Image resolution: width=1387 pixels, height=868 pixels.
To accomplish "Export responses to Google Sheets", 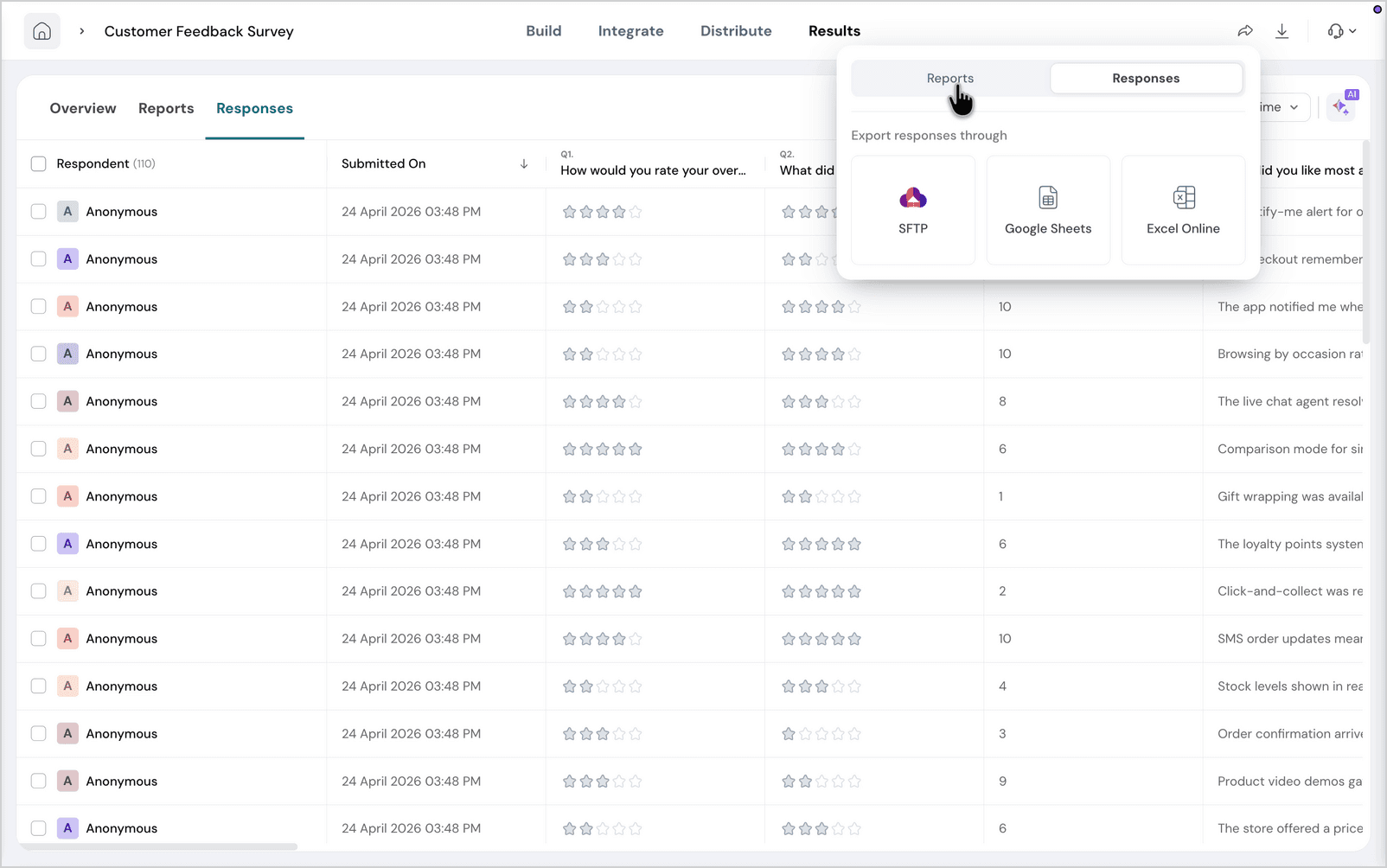I will (1048, 210).
